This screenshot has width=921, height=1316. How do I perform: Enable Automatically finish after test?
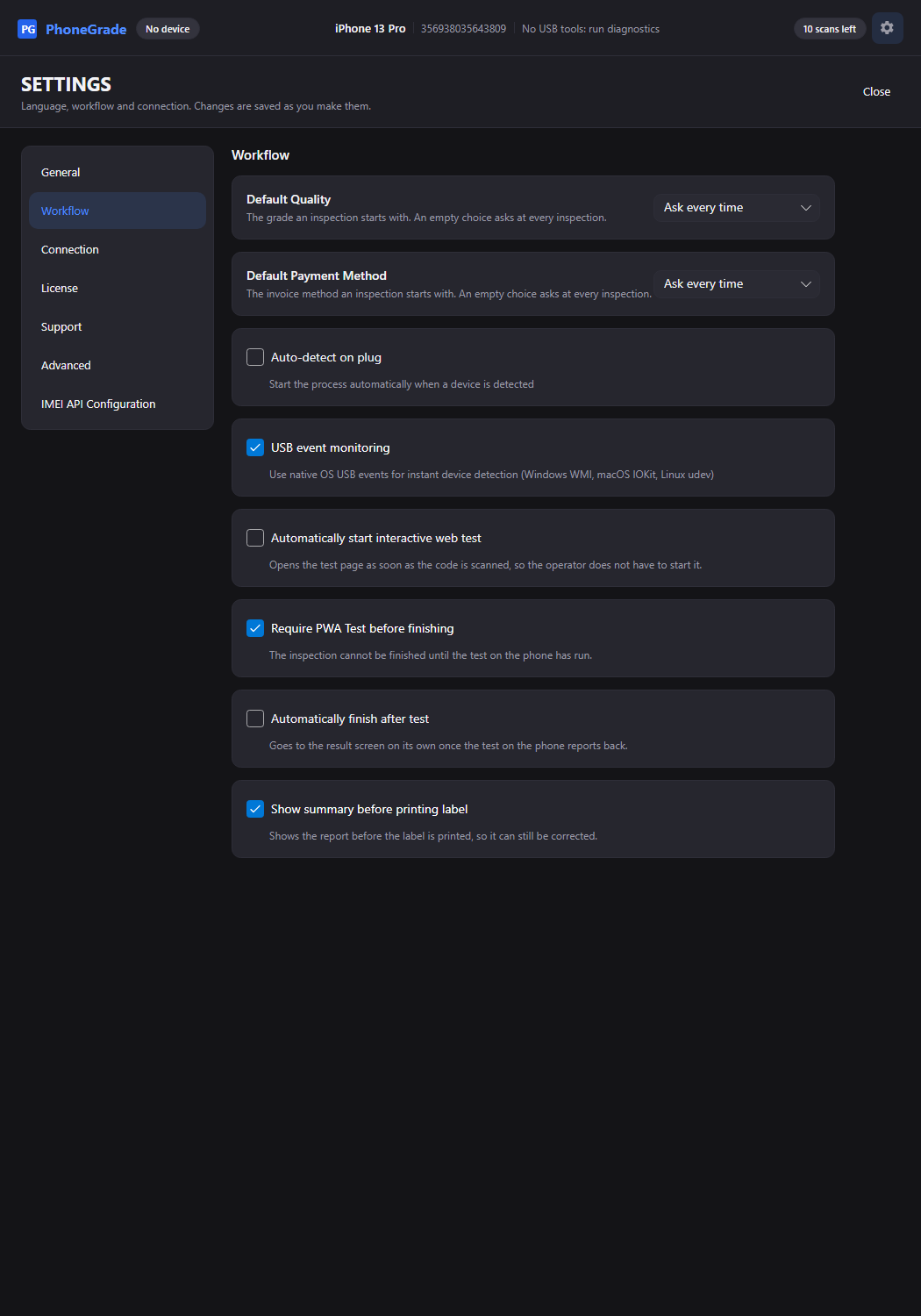(255, 719)
